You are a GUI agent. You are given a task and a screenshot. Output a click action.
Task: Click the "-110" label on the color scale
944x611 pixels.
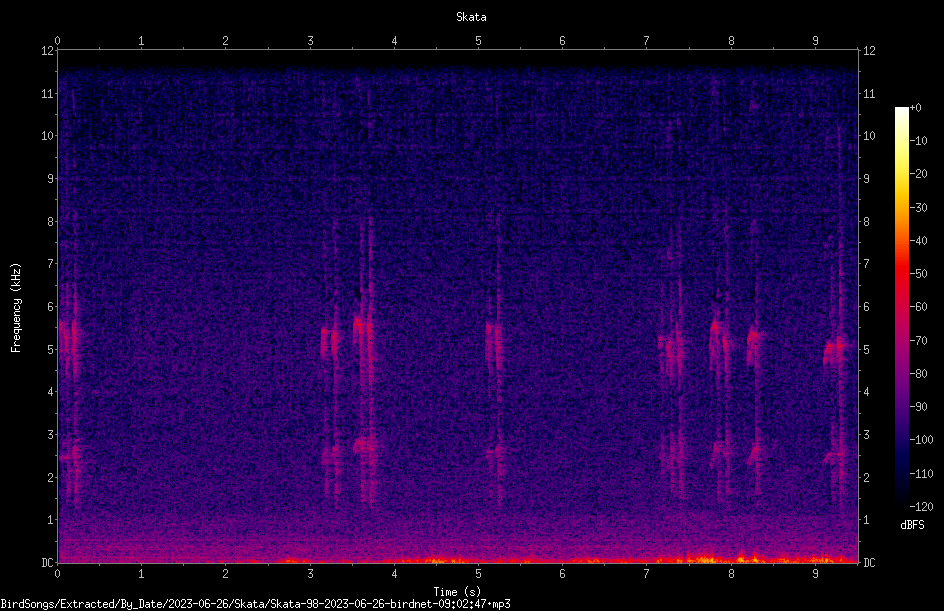tap(921, 474)
